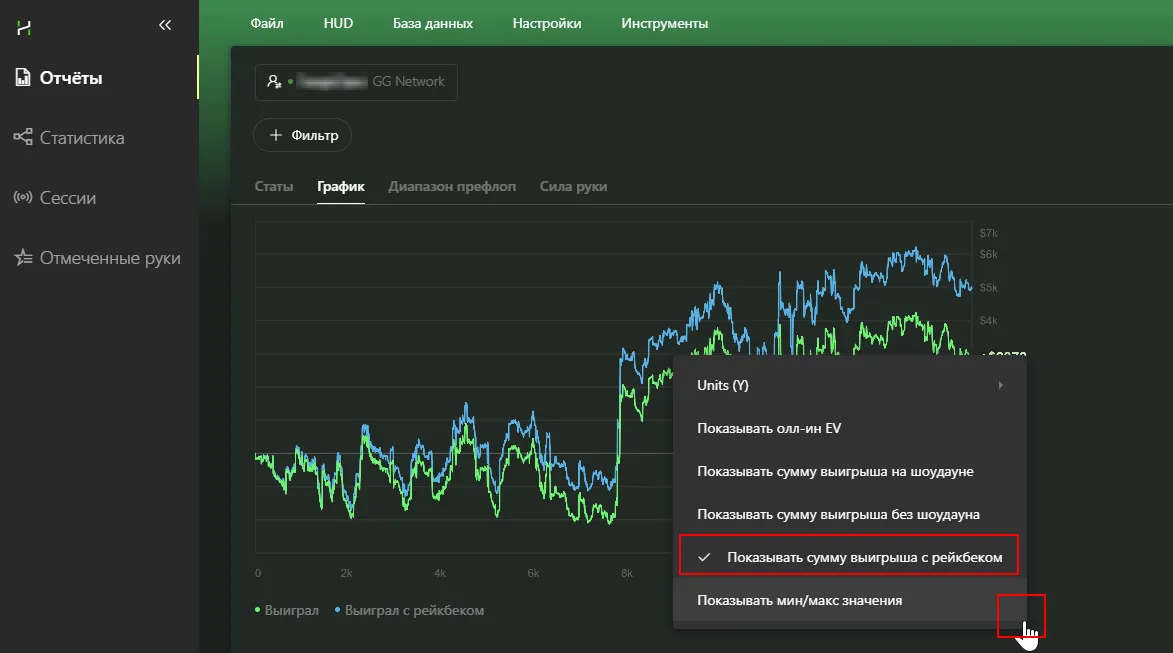Switch to the Сила руки tab

[573, 187]
